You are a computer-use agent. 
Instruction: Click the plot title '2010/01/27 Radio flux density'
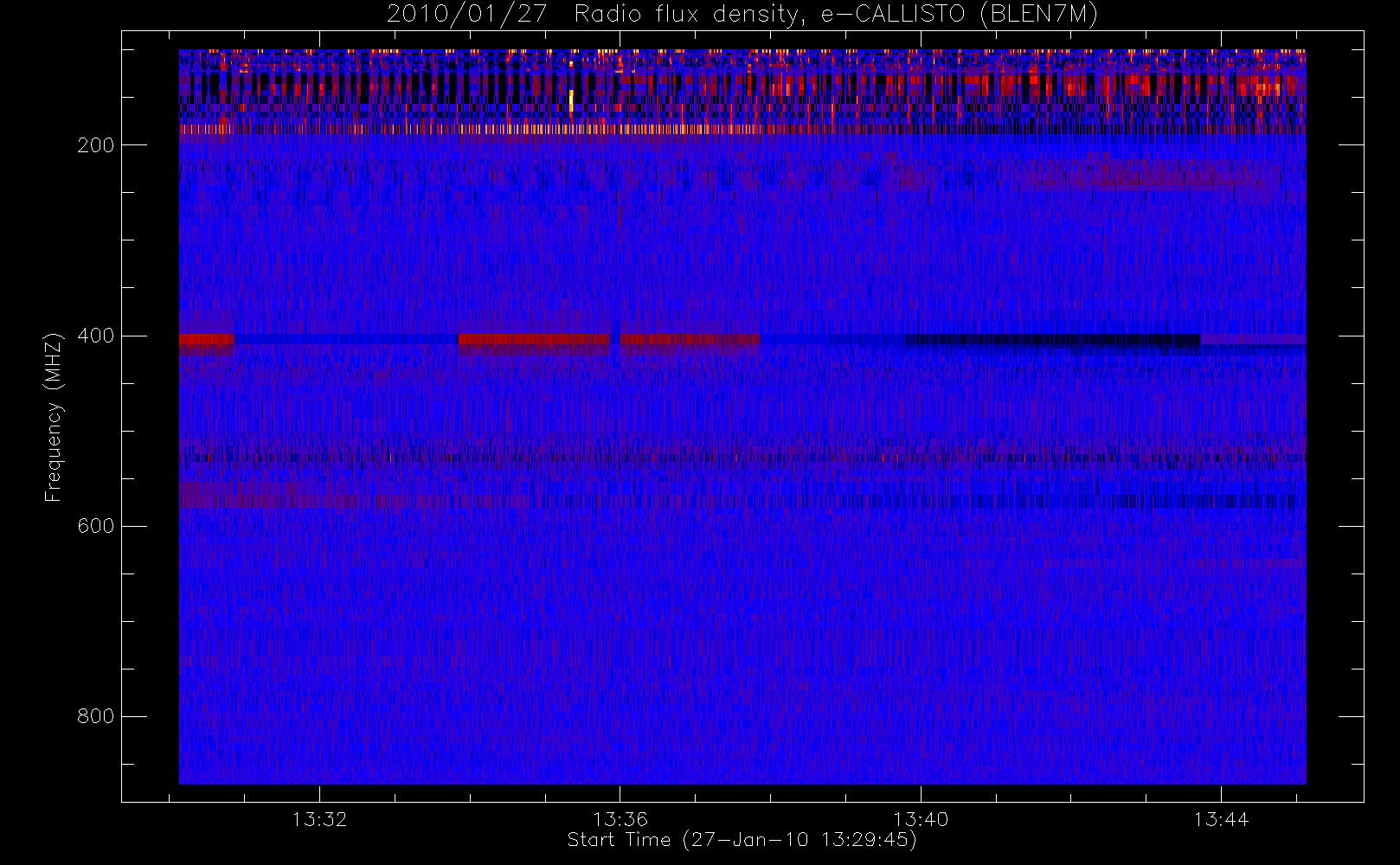[742, 15]
